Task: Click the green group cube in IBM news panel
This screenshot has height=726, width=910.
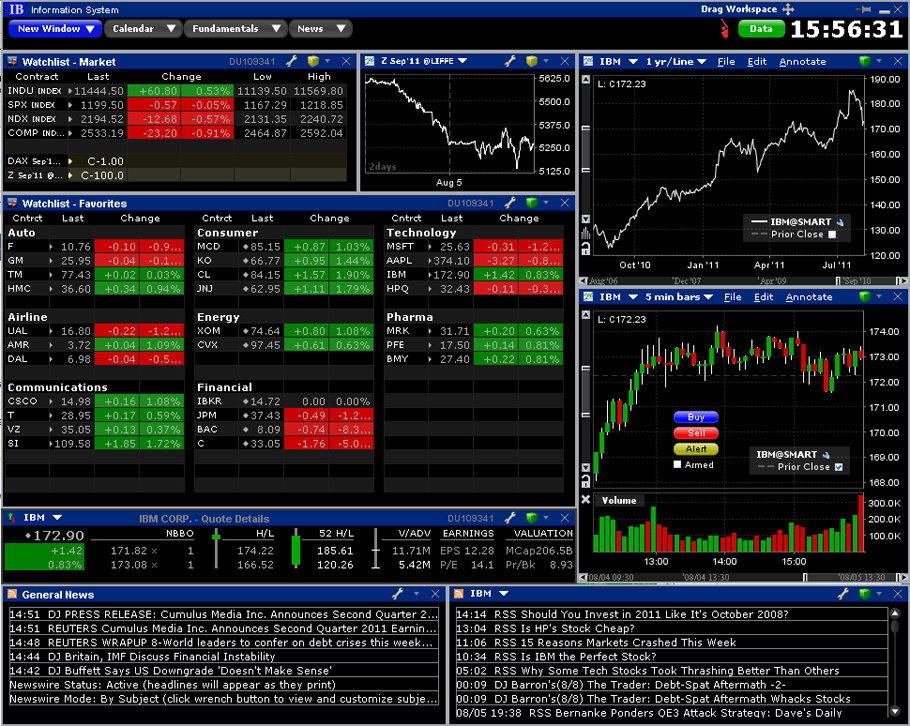Action: tap(865, 594)
